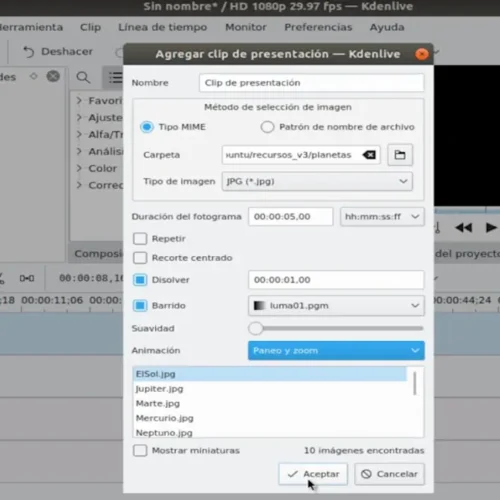The width and height of the screenshot is (500, 500).
Task: Click the timeline ruler at 00:00:44;24
Action: [x=463, y=300]
